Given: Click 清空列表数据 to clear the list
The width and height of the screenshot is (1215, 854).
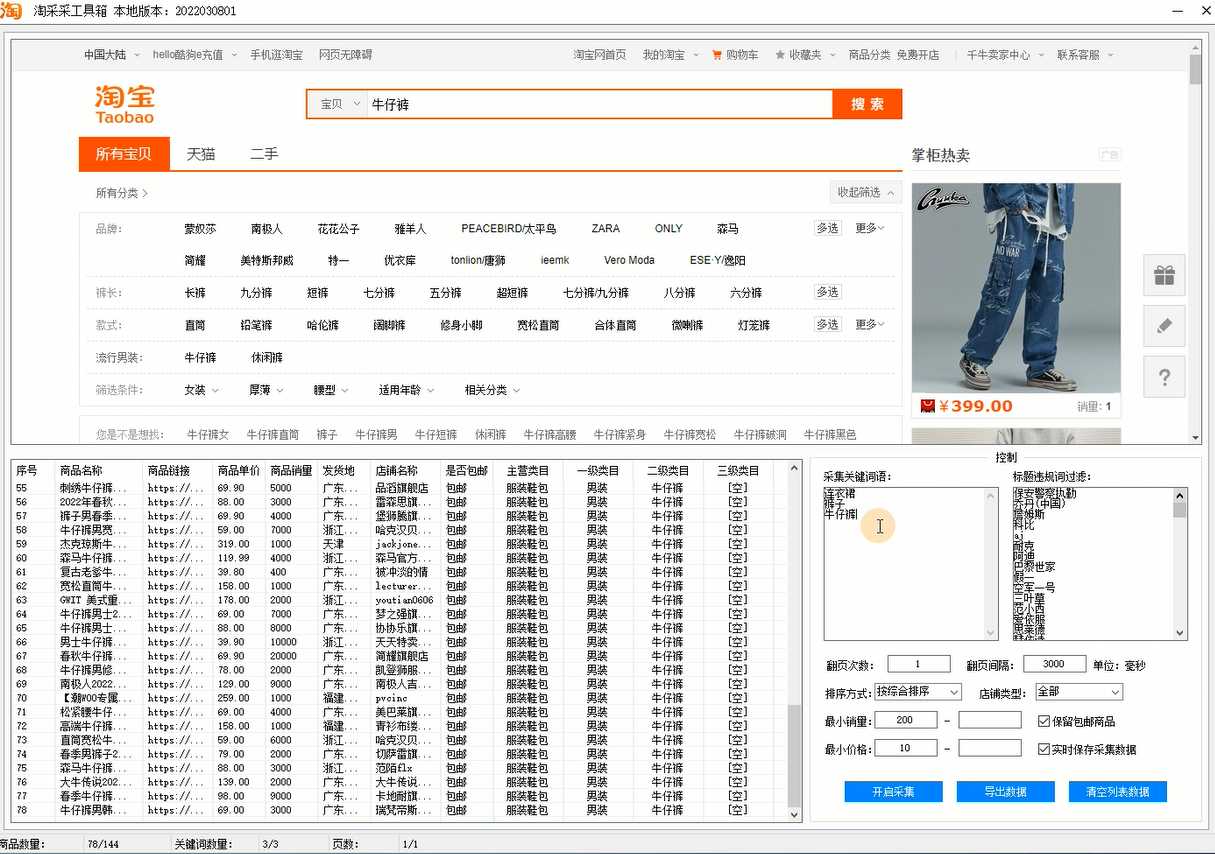Looking at the screenshot, I should pos(1117,790).
